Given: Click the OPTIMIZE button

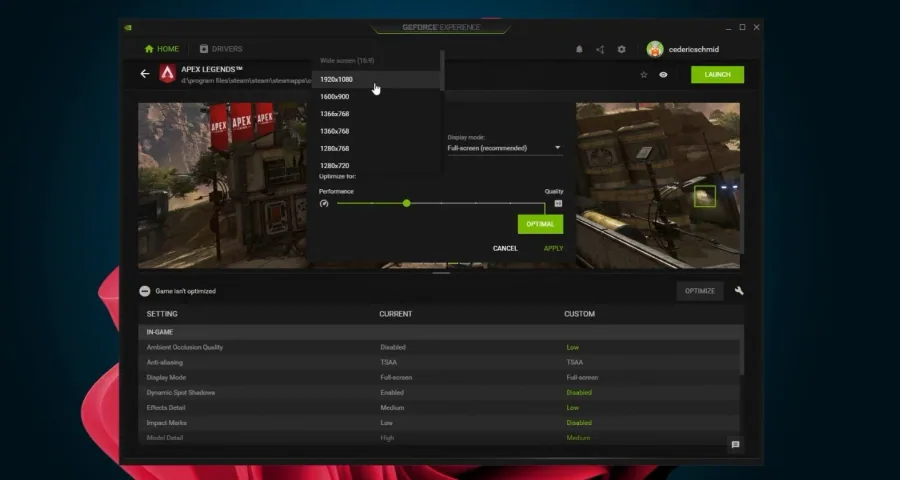Looking at the screenshot, I should coord(700,291).
